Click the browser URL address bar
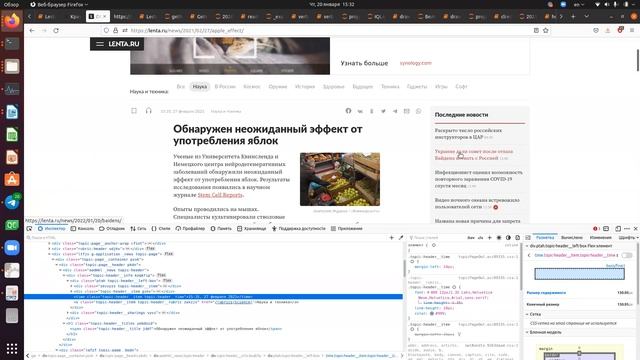The image size is (640, 360). 327,31
